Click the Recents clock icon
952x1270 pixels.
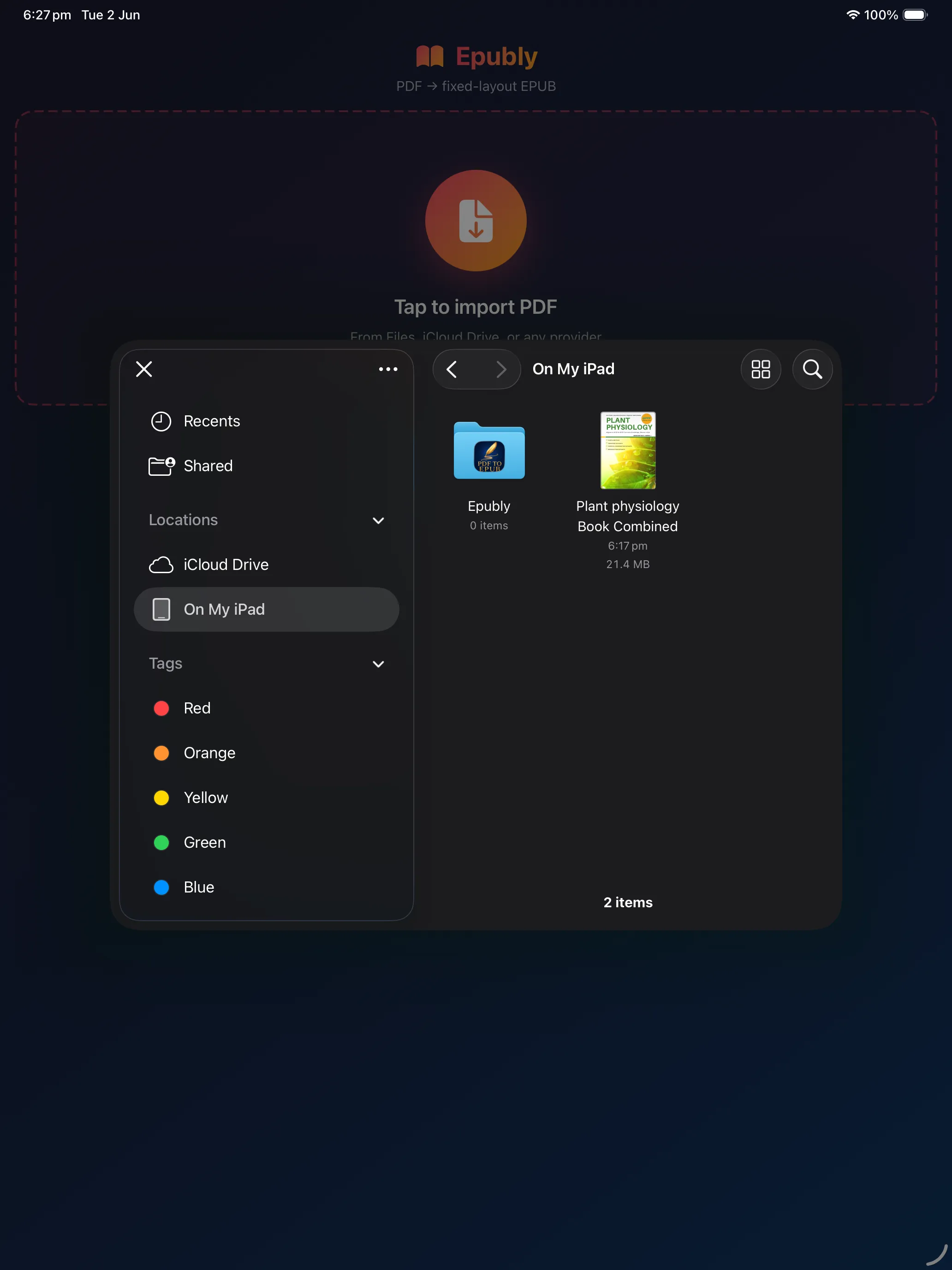[161, 421]
